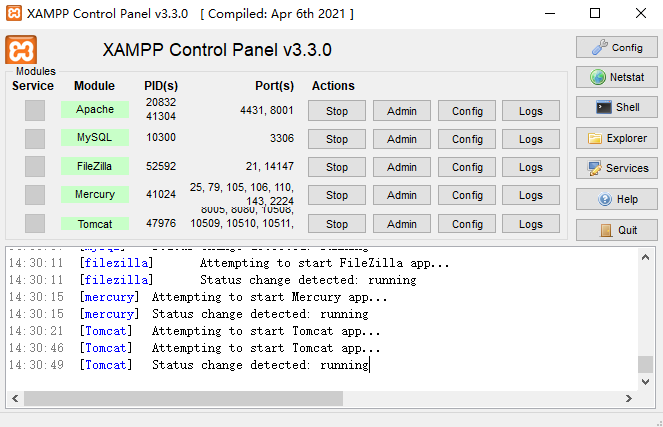Screen dimensions: 663x427
Task: Click the Quit button with the door icon
Action: point(616,230)
